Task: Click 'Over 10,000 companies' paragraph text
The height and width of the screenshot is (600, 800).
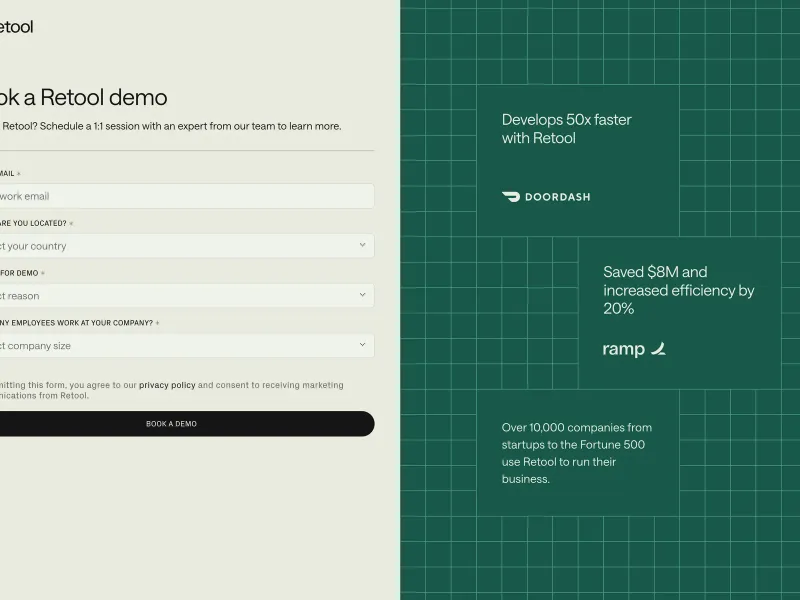Action: (x=577, y=453)
